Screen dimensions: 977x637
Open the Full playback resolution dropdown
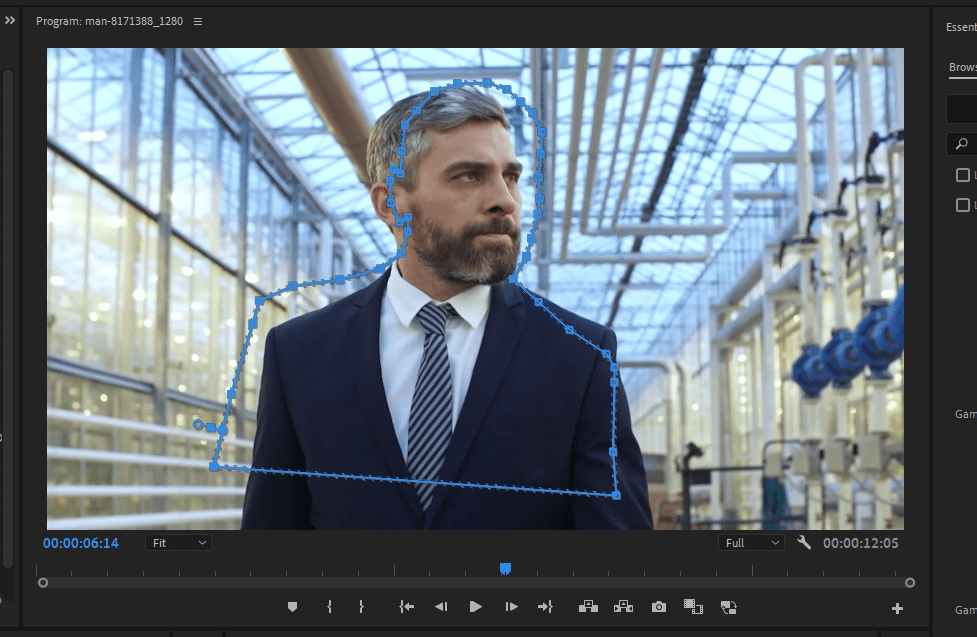750,542
